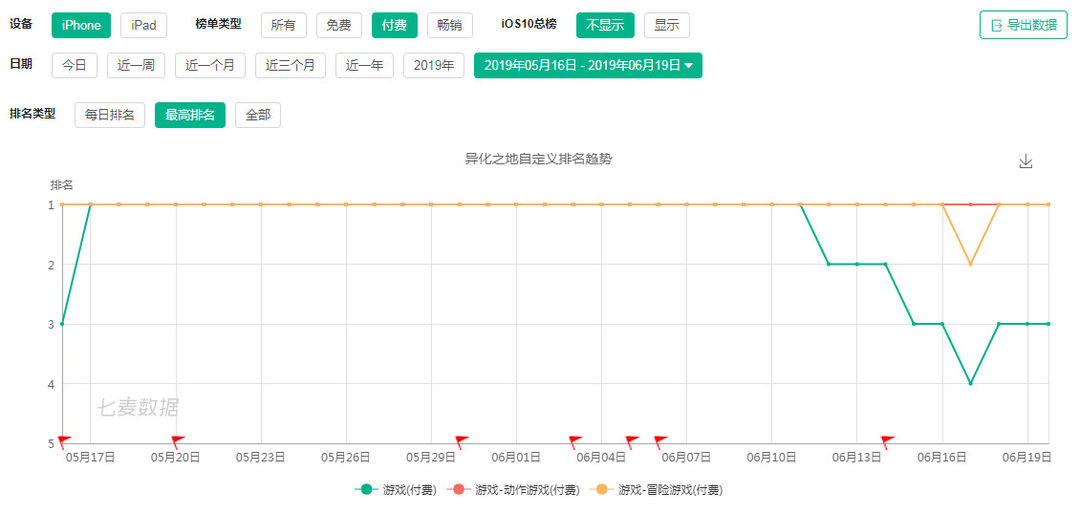1080x514 pixels.
Task: Select 近三个月 date range
Action: pyautogui.click(x=291, y=65)
